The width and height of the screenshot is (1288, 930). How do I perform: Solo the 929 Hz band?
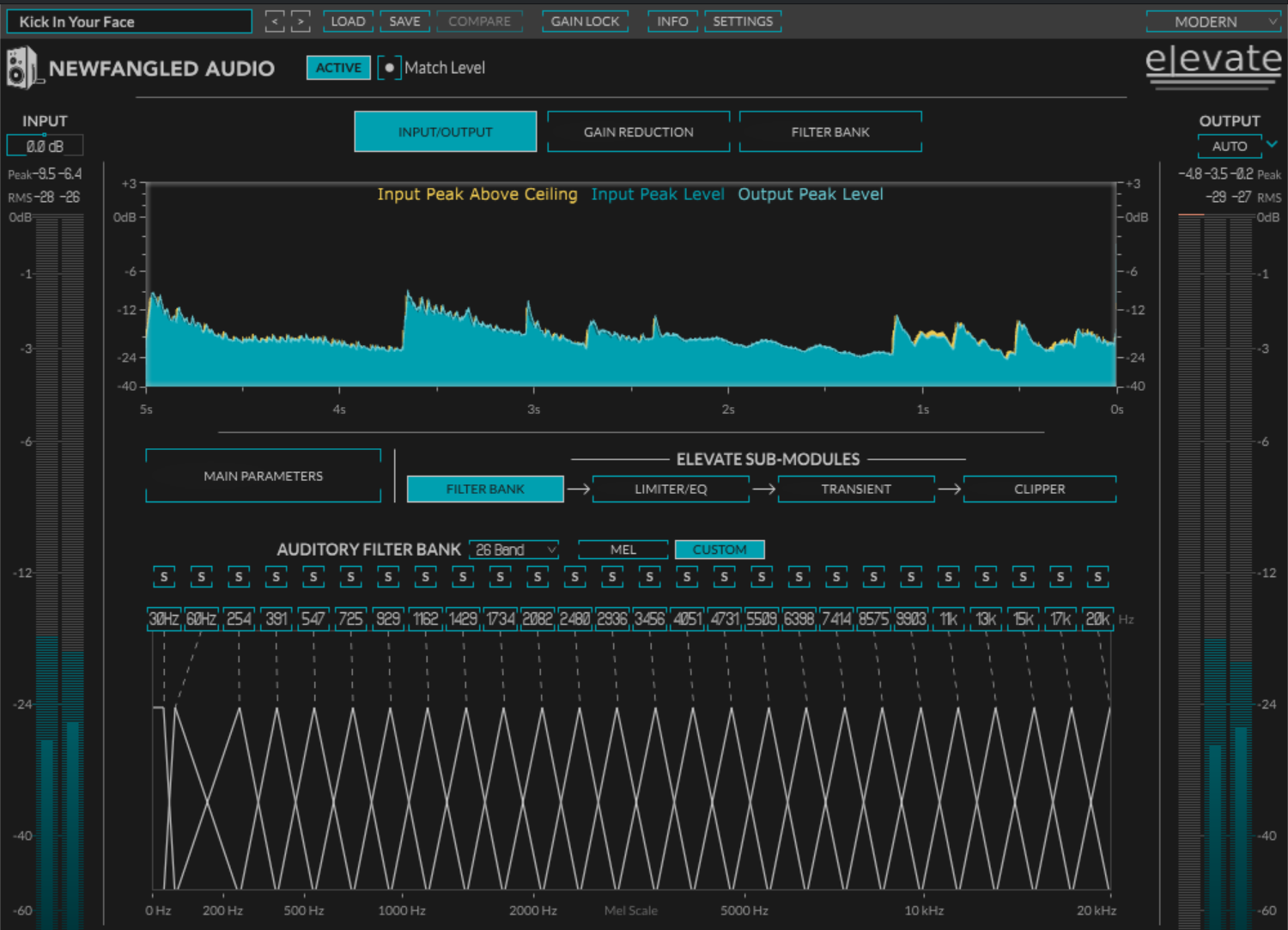(x=388, y=577)
